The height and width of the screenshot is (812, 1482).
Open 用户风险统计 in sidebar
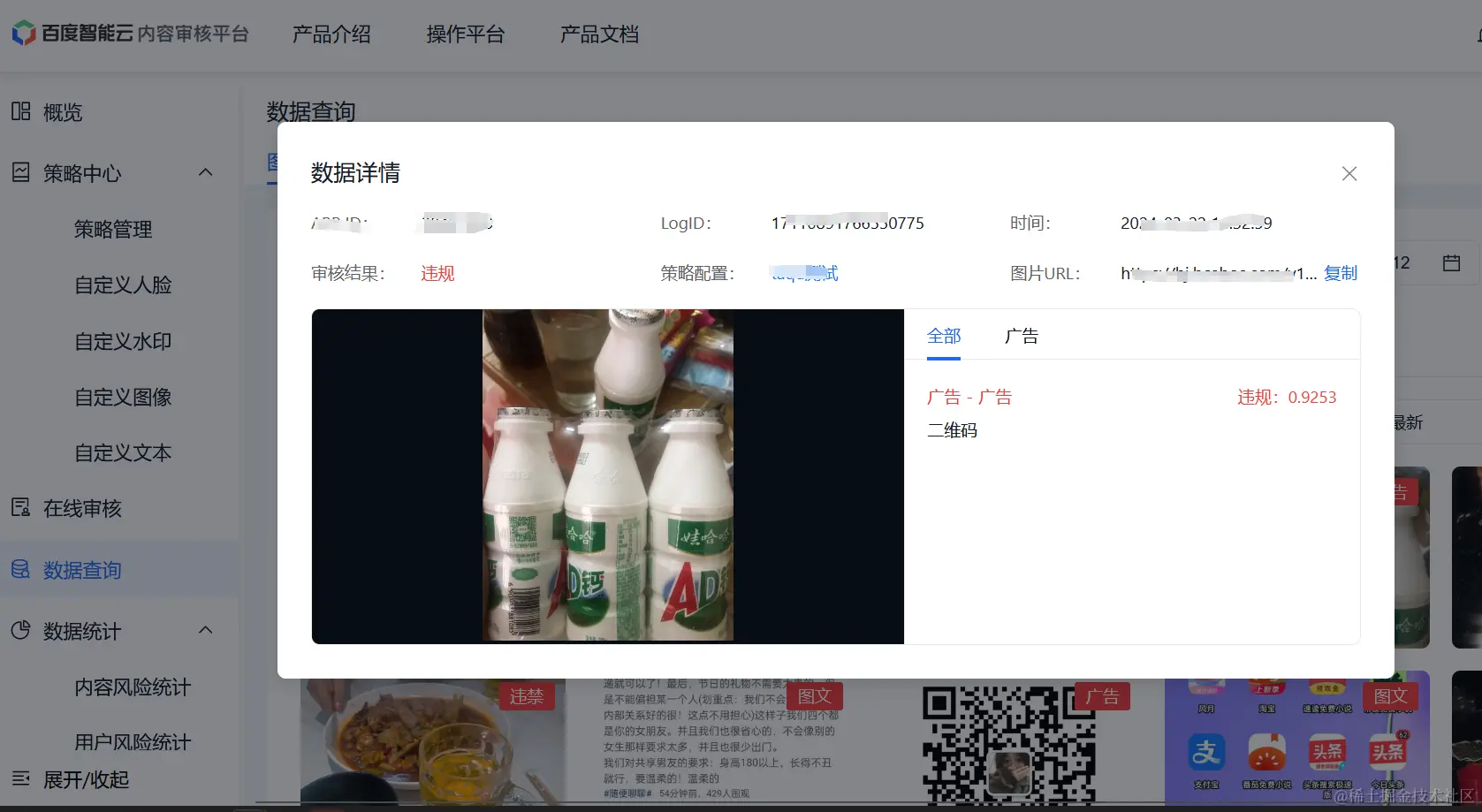click(x=133, y=741)
